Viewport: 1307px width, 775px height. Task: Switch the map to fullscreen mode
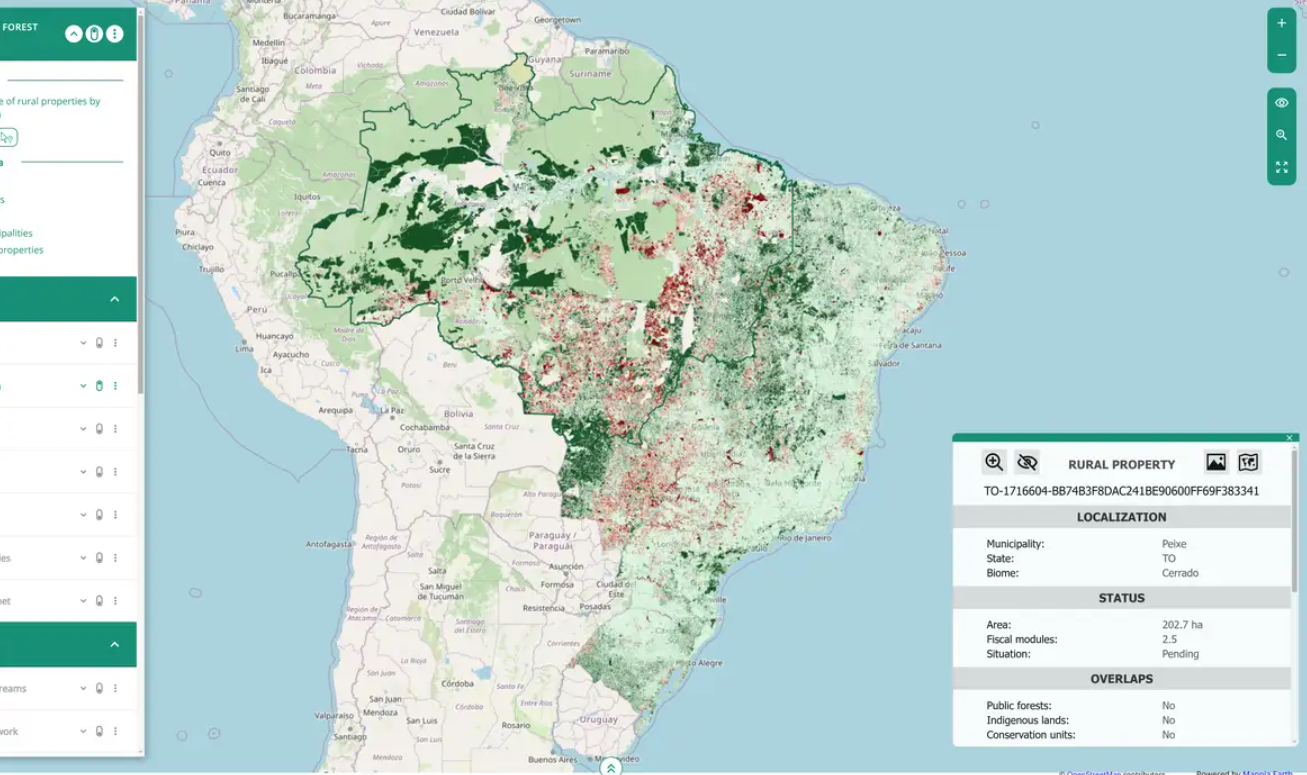point(1281,167)
